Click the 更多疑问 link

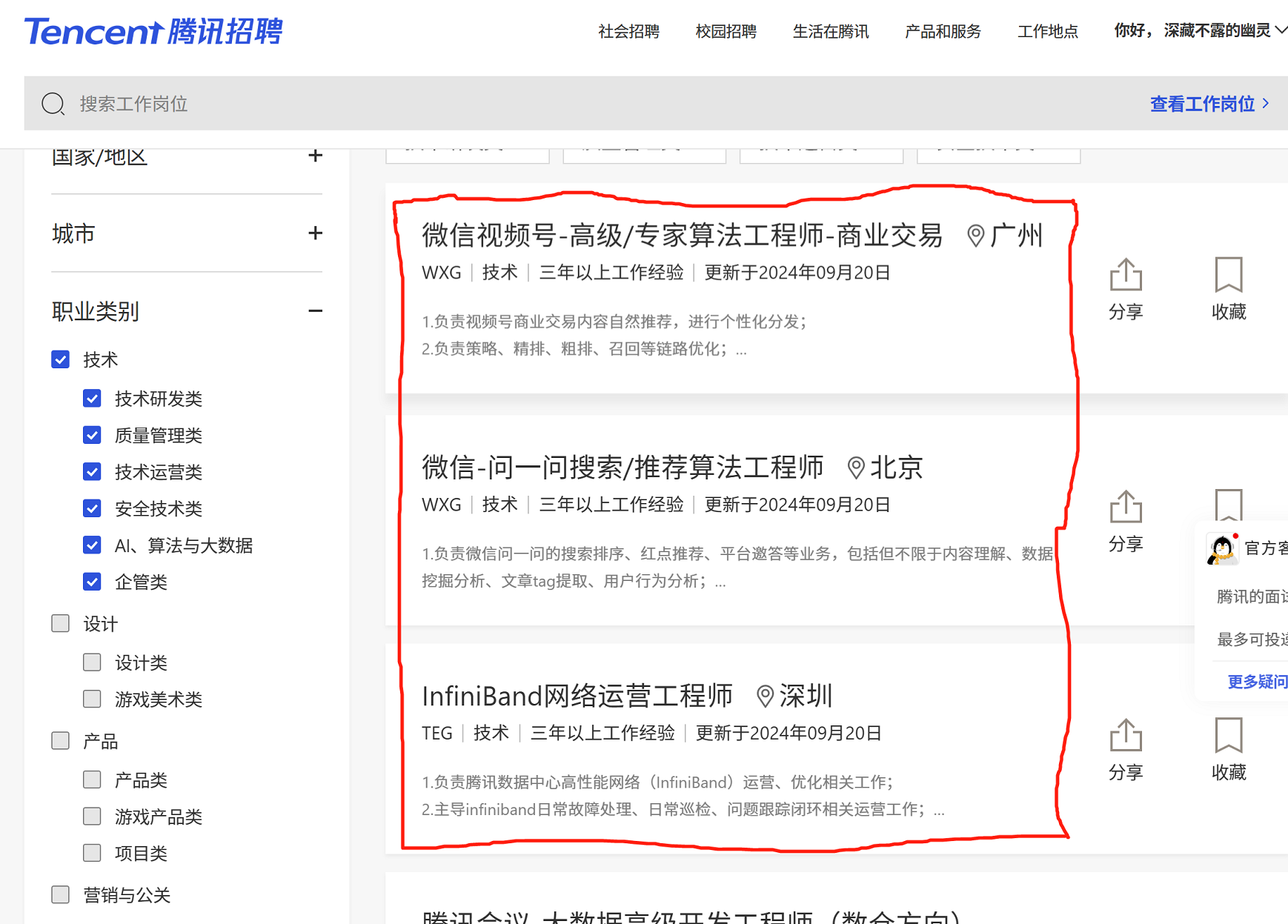pyautogui.click(x=1258, y=682)
